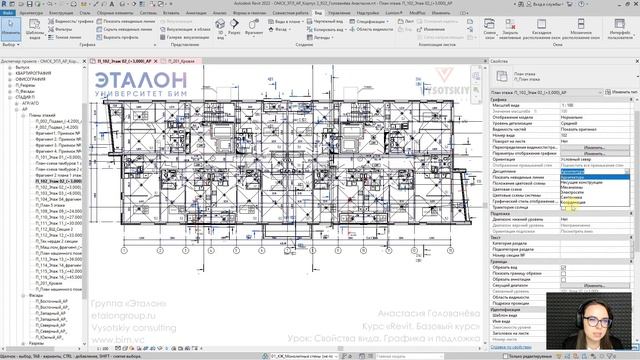Click Вырезать профиль tool
640x360 pixels.
click(x=118, y=37)
